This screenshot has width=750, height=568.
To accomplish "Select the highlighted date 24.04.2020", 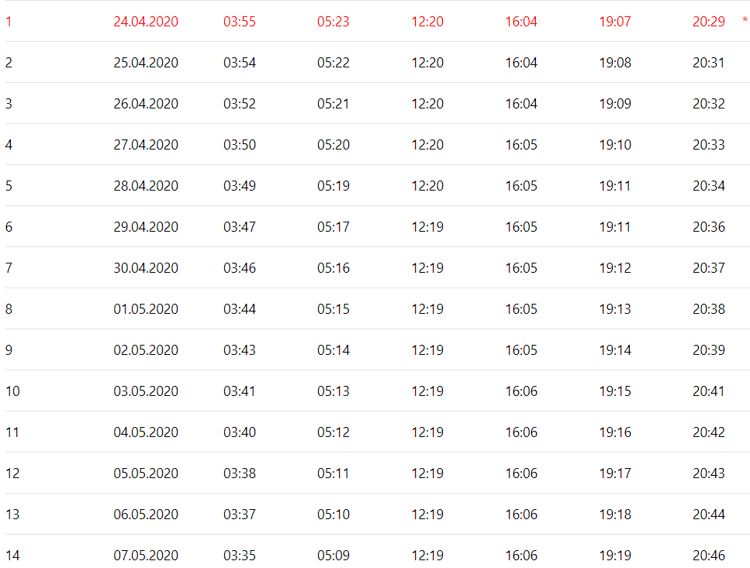I will pos(146,21).
